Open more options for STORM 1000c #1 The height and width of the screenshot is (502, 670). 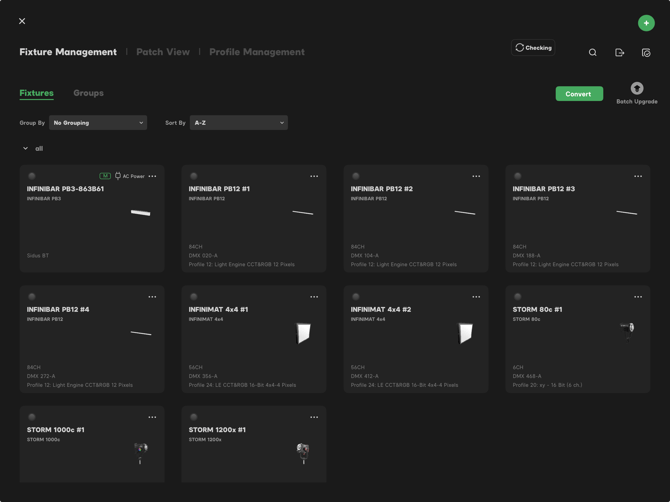click(x=152, y=417)
